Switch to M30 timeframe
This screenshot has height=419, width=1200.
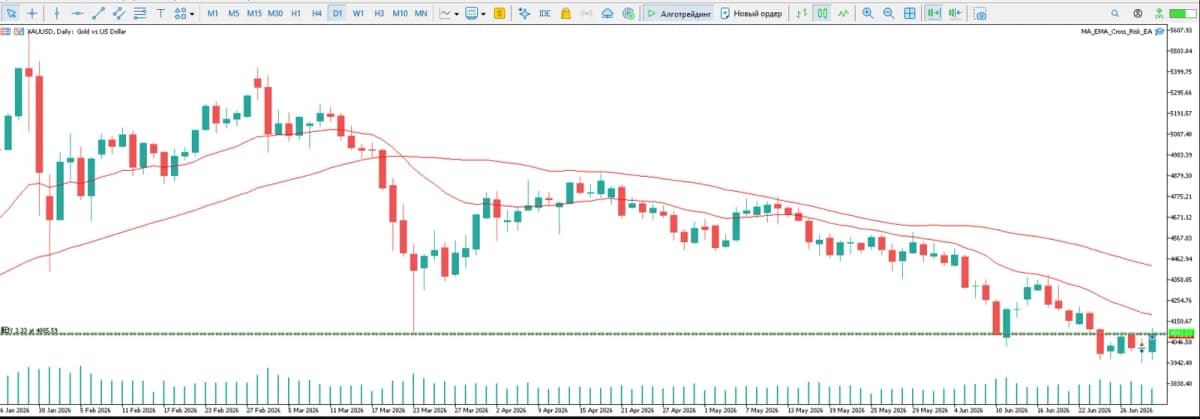click(x=276, y=13)
